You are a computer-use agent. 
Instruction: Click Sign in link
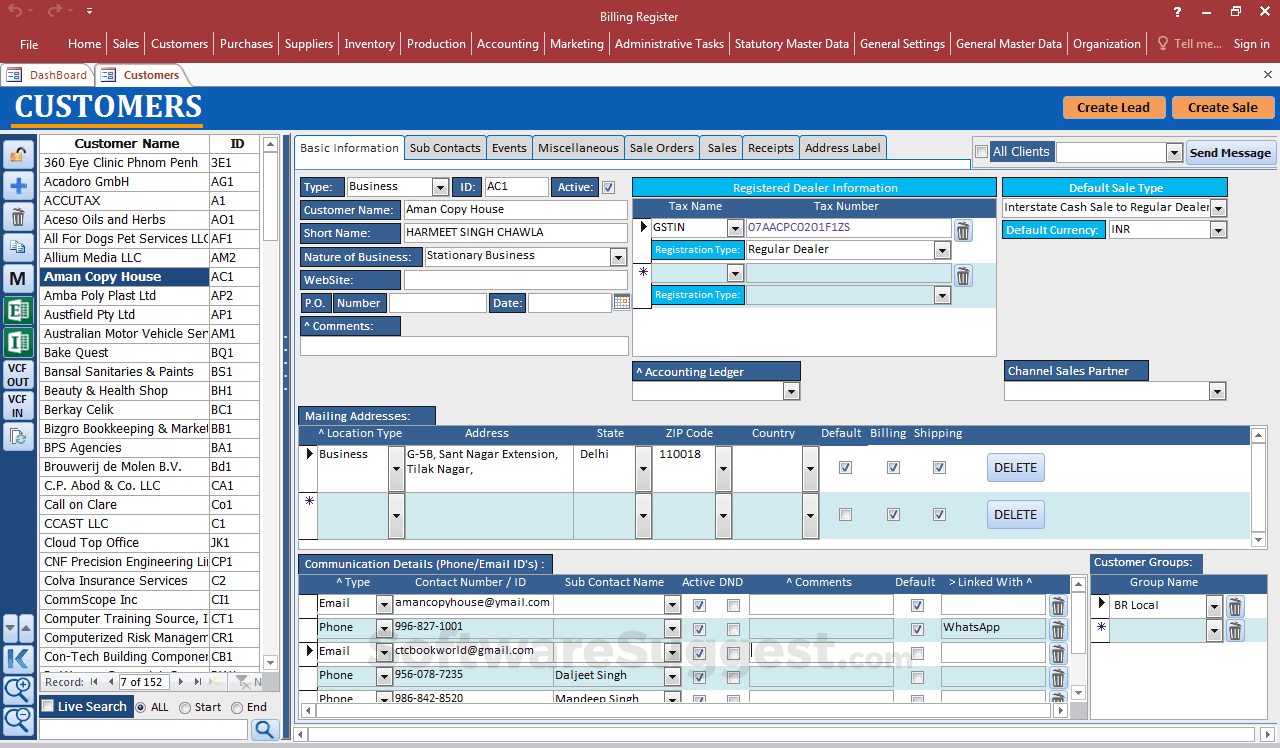tap(1251, 44)
